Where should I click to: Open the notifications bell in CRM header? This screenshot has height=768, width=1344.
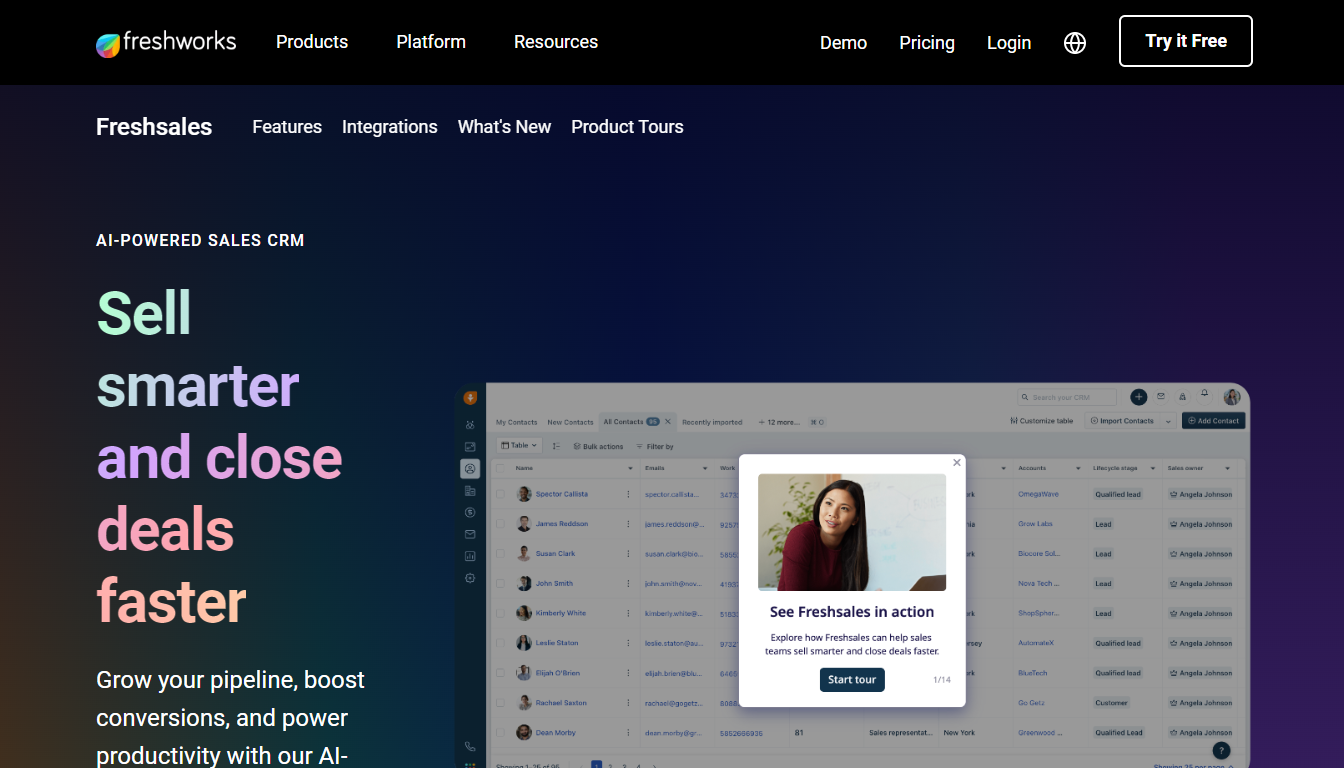click(x=1205, y=396)
